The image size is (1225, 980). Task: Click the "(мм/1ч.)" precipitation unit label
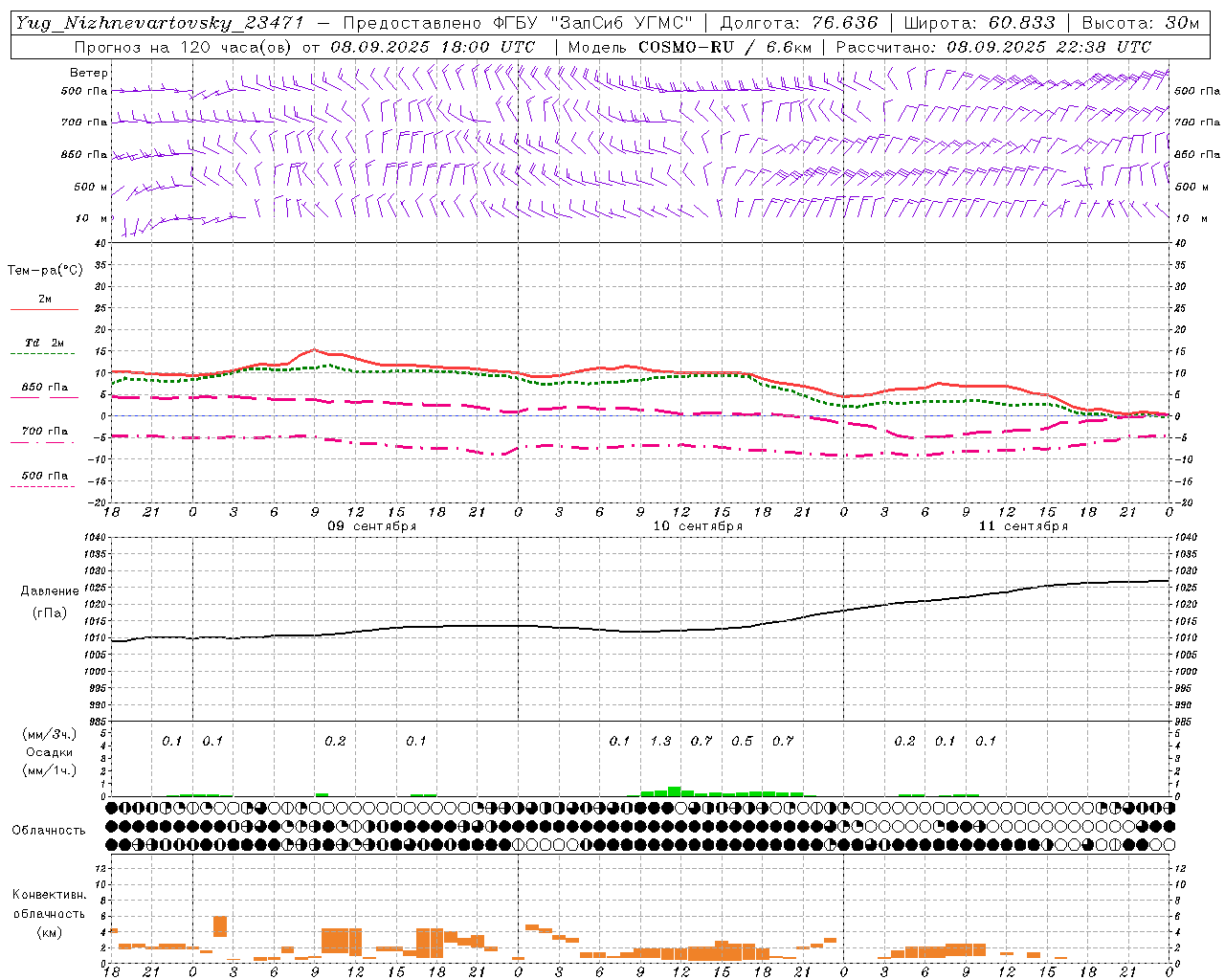coord(49,770)
